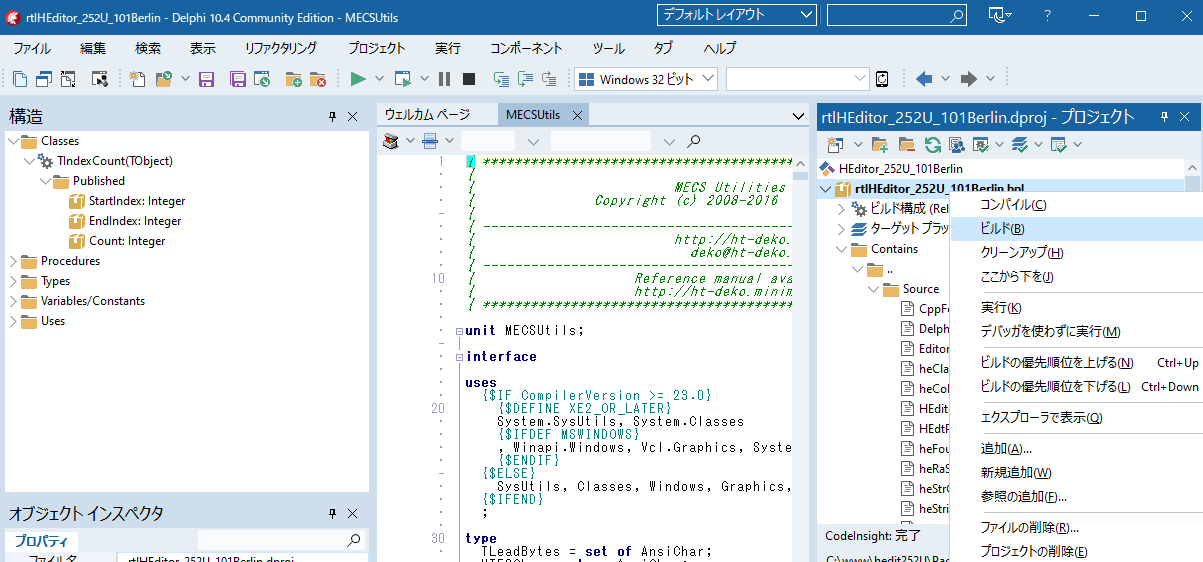
Task: Switch to the ウェルカム ページ tab
Action: tap(427, 115)
